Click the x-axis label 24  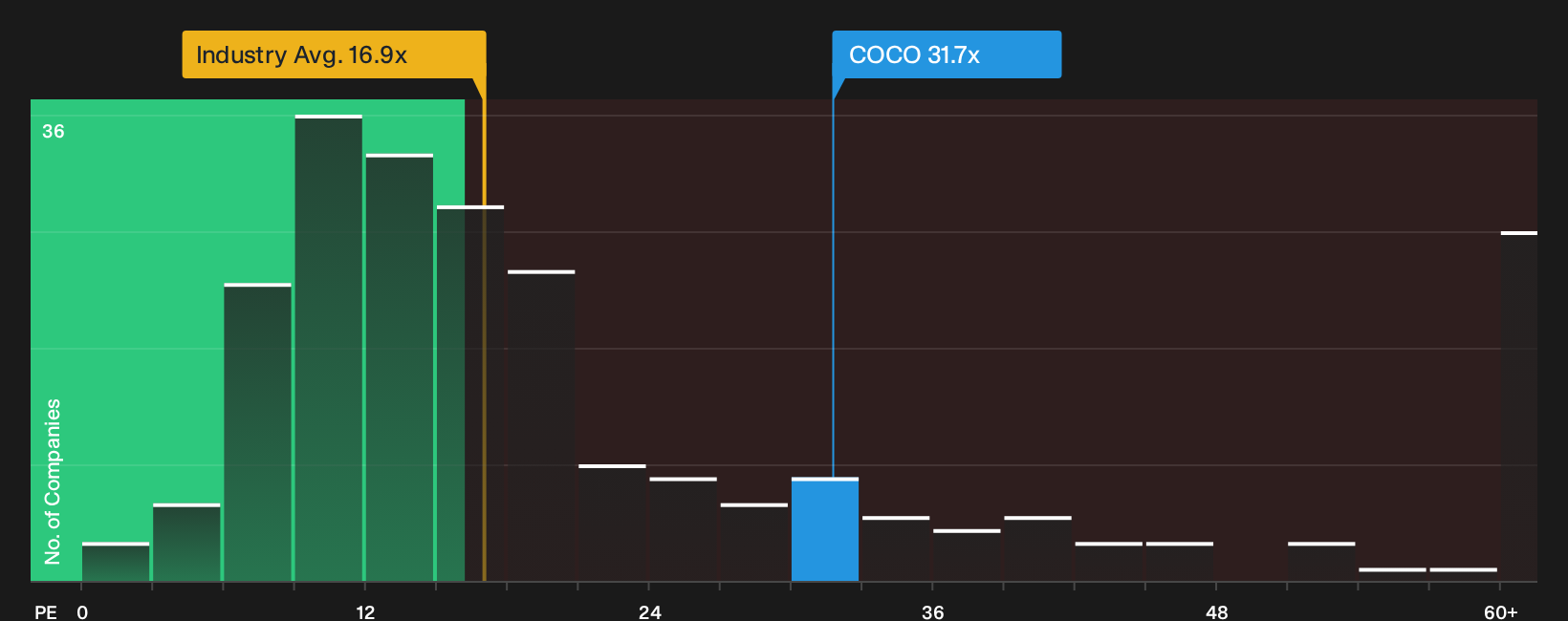pos(650,612)
